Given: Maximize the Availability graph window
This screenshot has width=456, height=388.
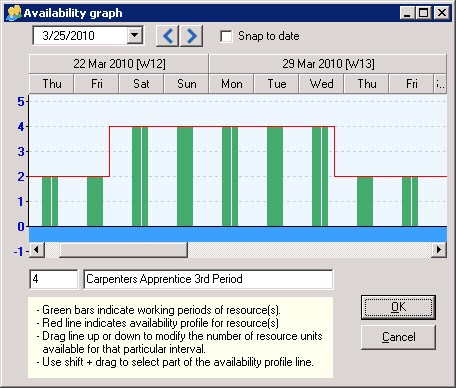Looking at the screenshot, I should (x=423, y=13).
